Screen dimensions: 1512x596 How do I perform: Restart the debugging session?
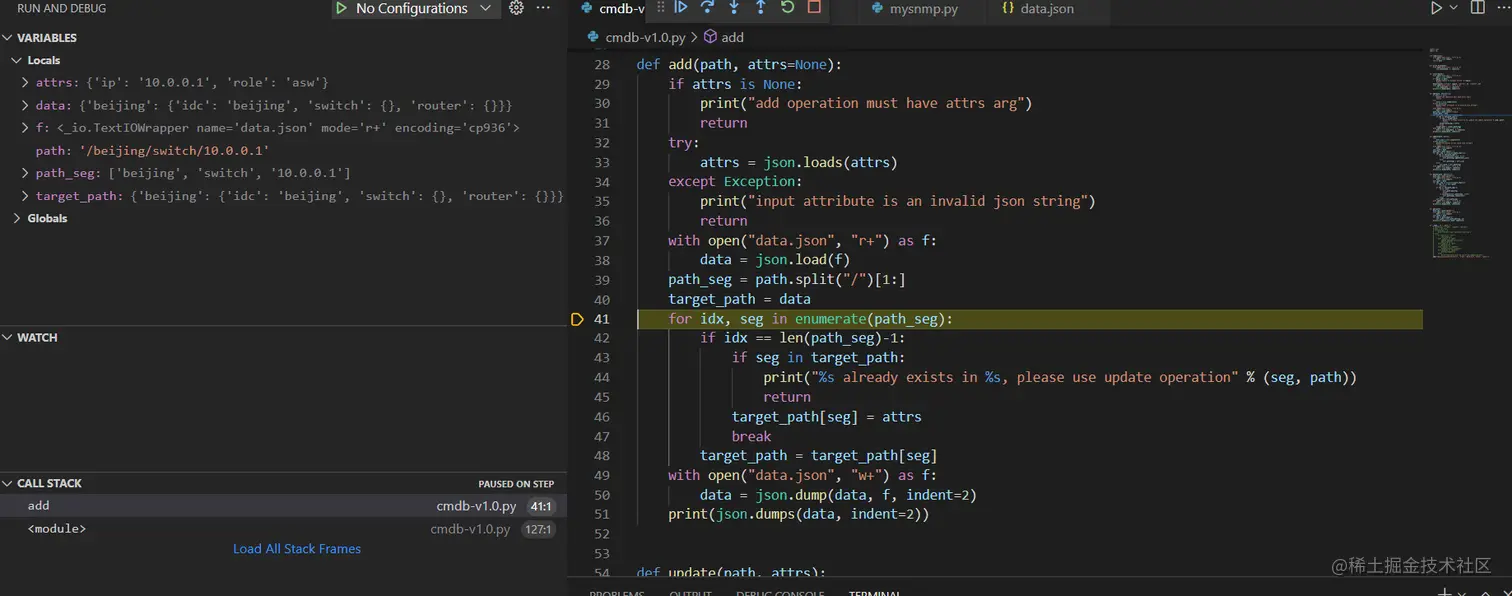pos(787,8)
